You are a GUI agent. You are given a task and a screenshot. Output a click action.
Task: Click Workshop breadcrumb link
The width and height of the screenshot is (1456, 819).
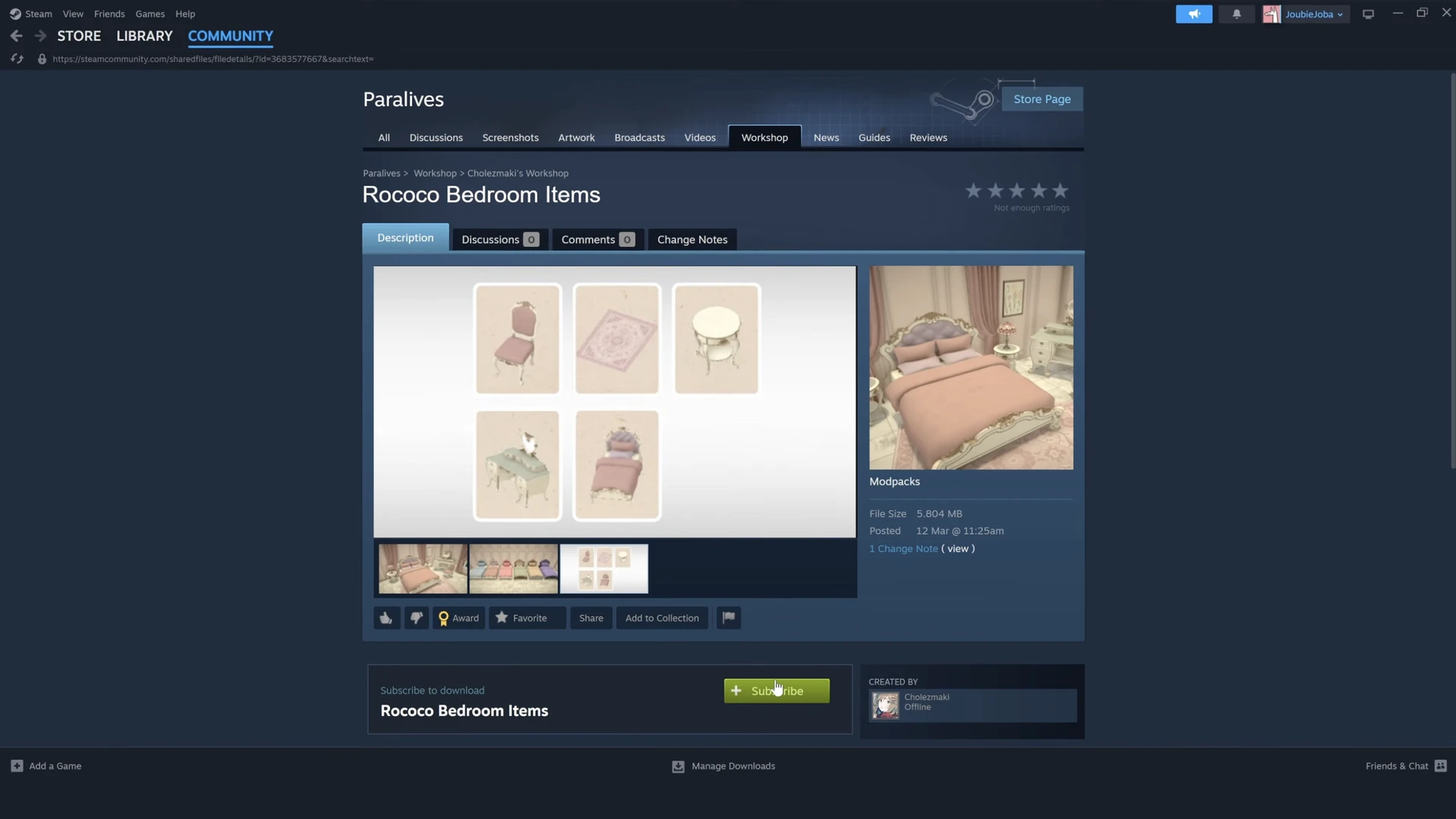tap(435, 174)
